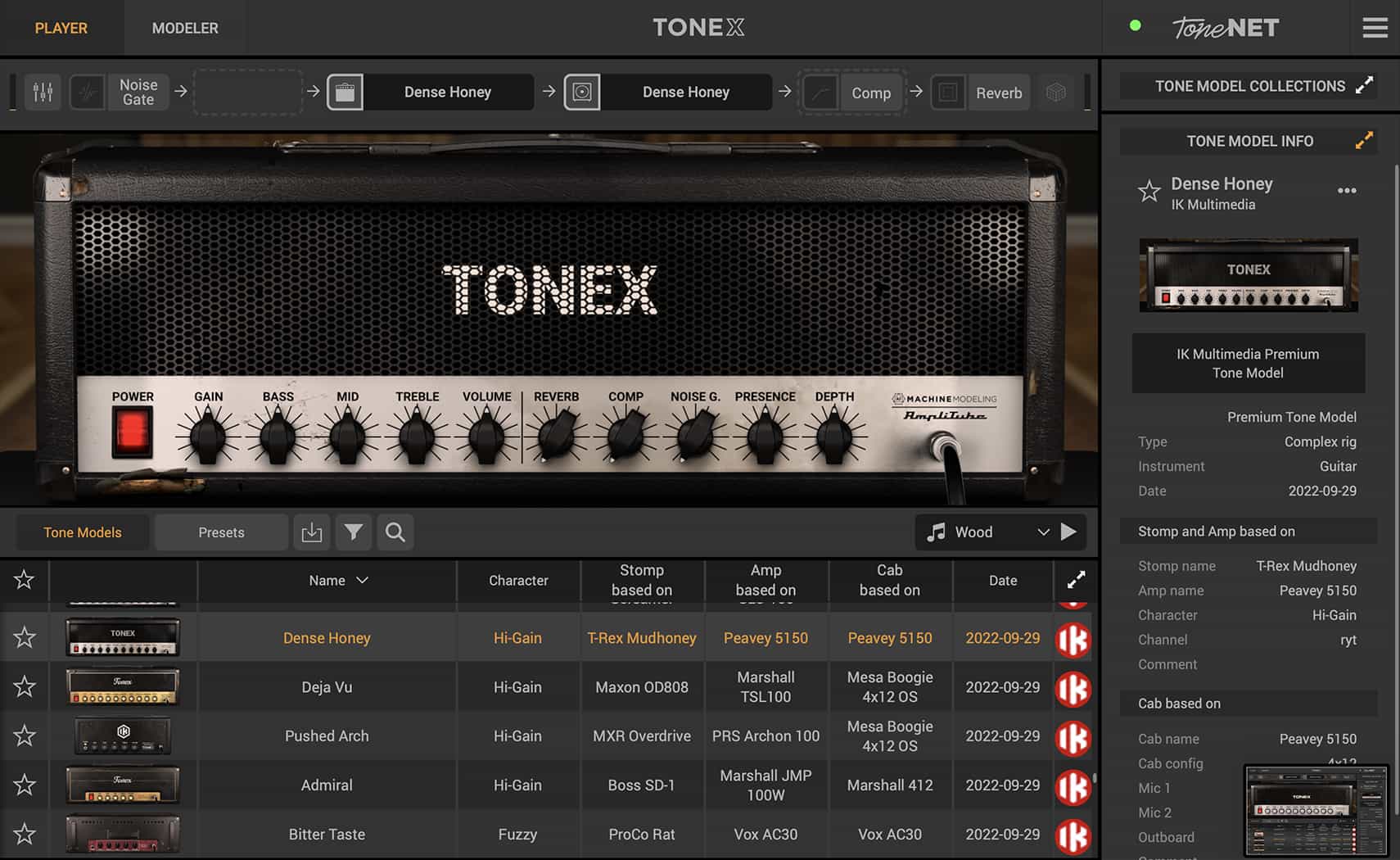Switch to the Presets tab
The height and width of the screenshot is (860, 1400).
click(x=219, y=532)
